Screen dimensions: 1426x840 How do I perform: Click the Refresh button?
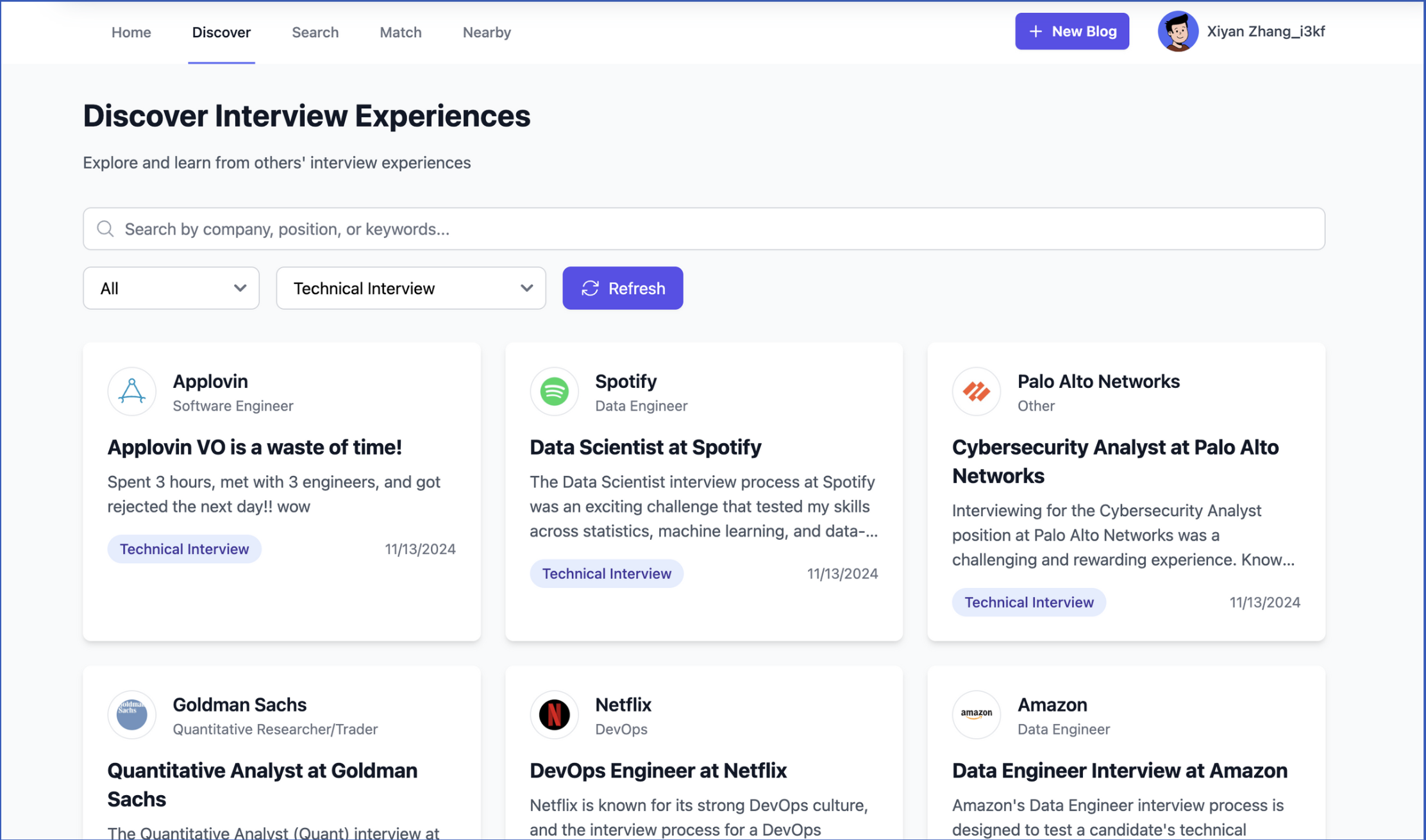[623, 289]
